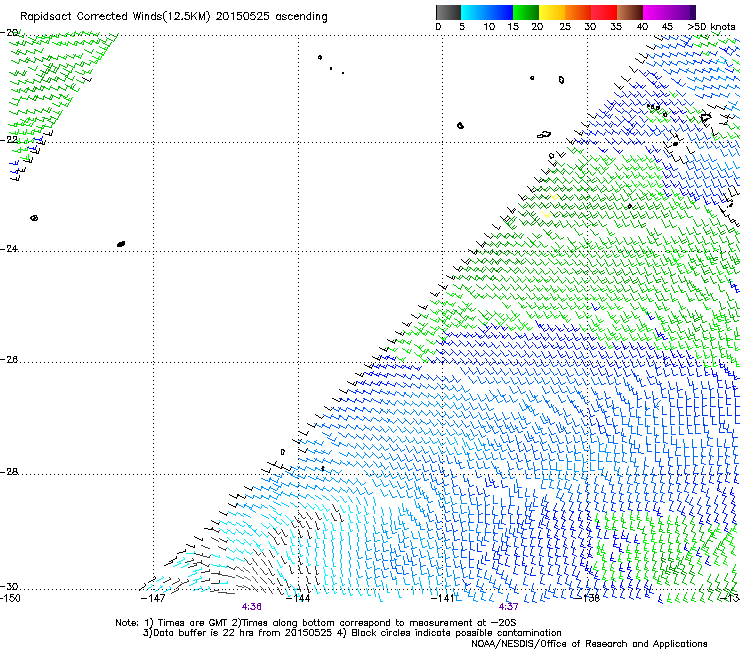Click the -141 longitude axis label

[x=442, y=598]
